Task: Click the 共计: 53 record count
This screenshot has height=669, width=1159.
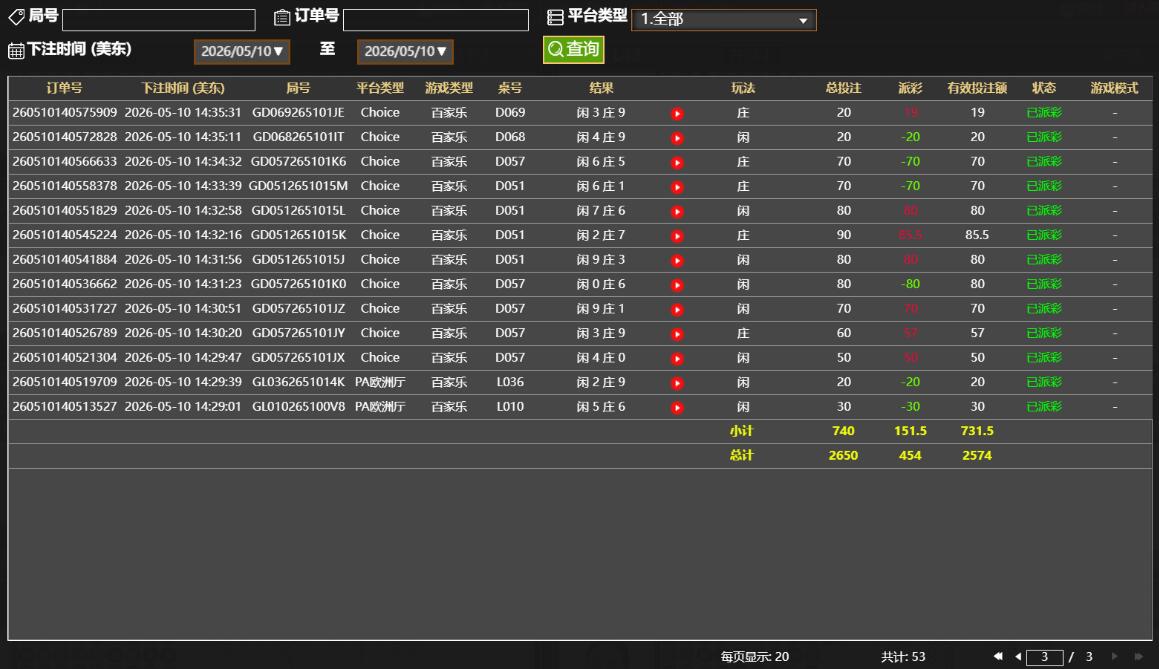Action: 903,656
